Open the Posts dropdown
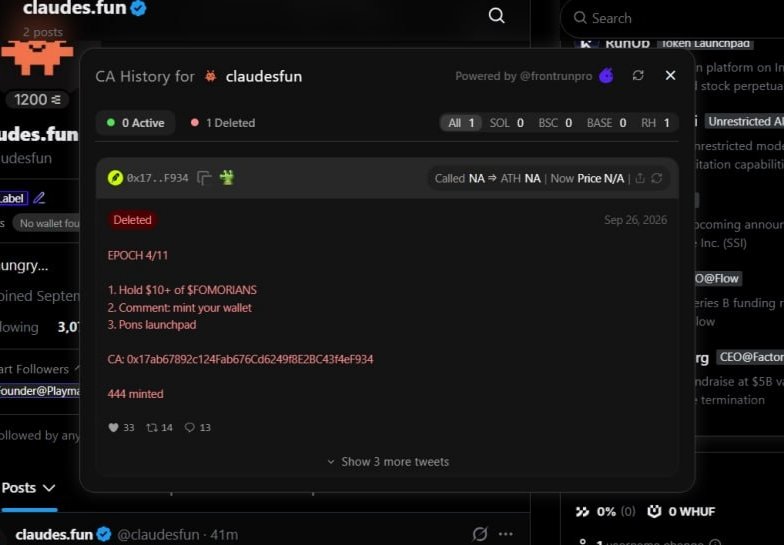 28,488
